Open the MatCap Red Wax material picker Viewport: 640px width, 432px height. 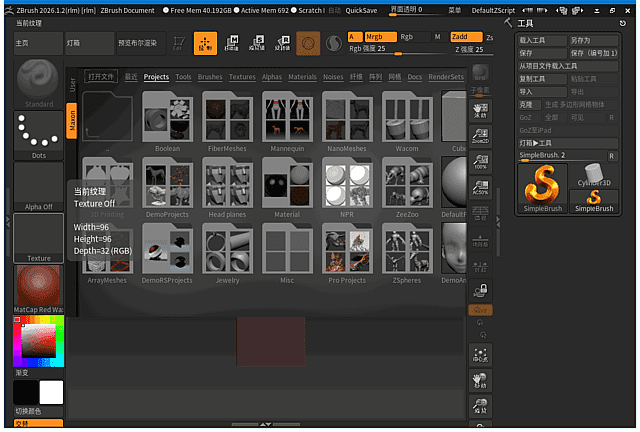[x=38, y=289]
